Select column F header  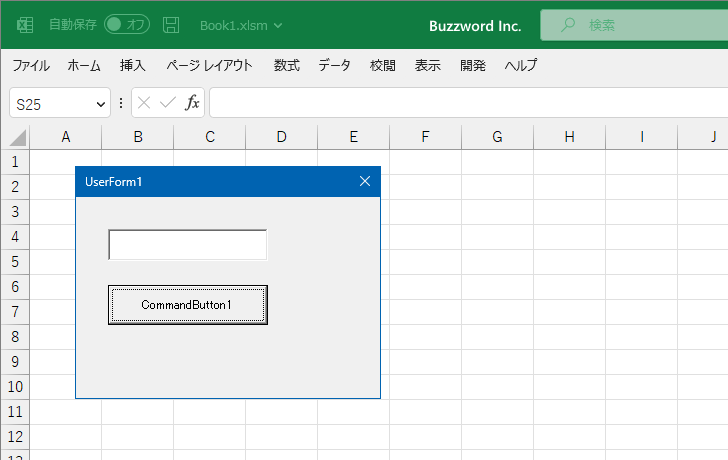(x=425, y=137)
